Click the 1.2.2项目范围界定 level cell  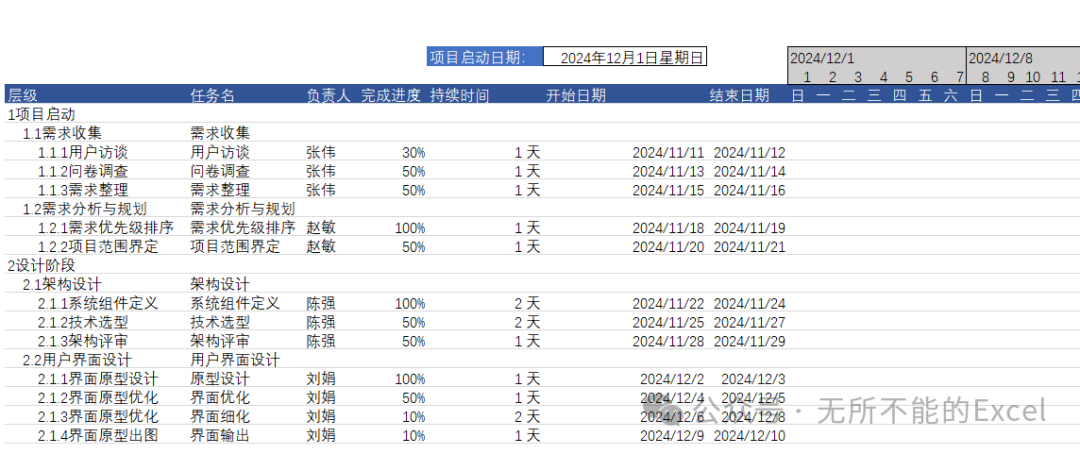pos(98,247)
